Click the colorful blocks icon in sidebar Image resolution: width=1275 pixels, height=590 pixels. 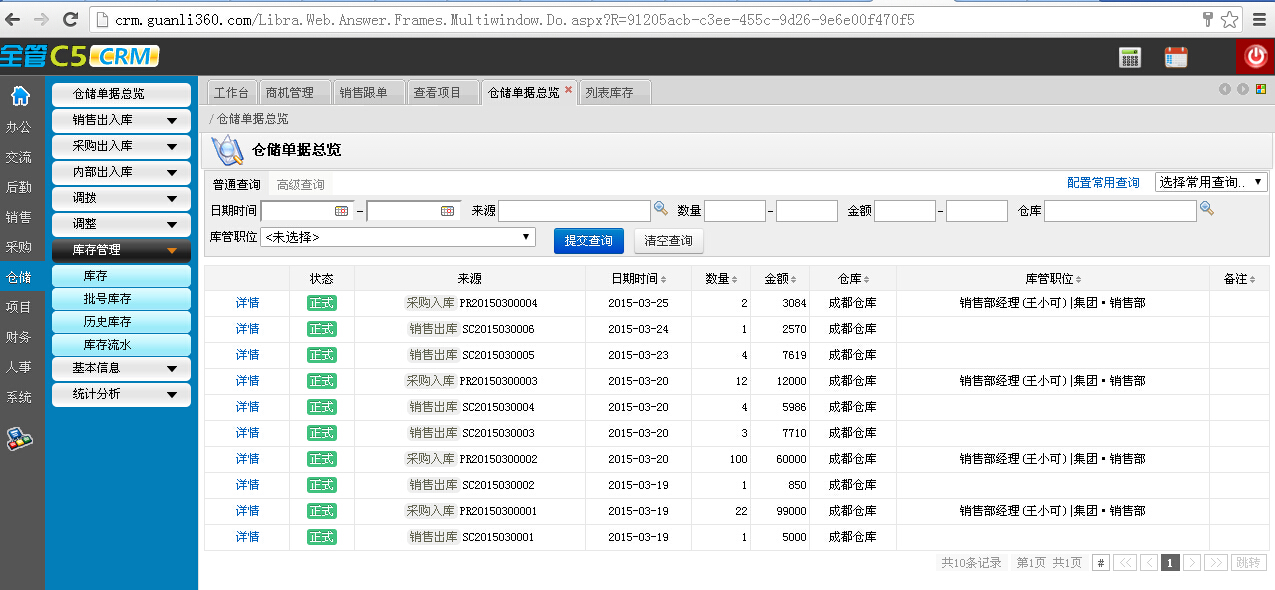point(19,438)
